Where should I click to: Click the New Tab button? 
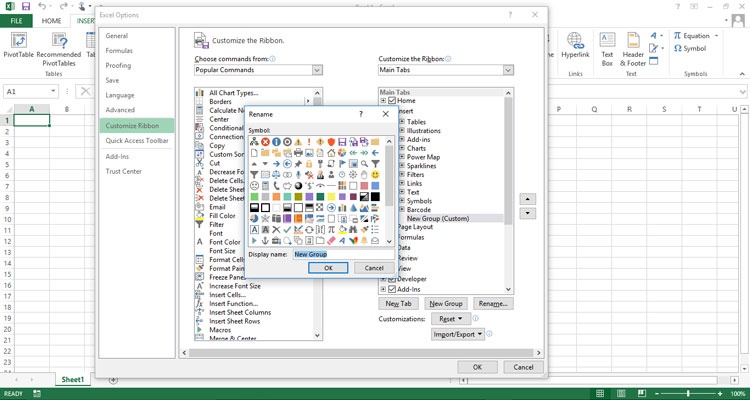coord(398,304)
